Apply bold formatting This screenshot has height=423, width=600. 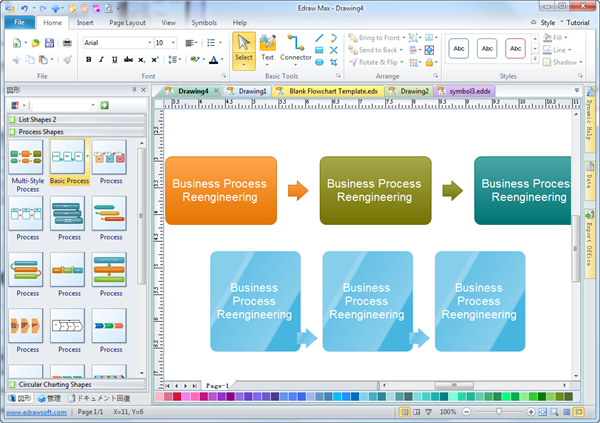pyautogui.click(x=88, y=60)
